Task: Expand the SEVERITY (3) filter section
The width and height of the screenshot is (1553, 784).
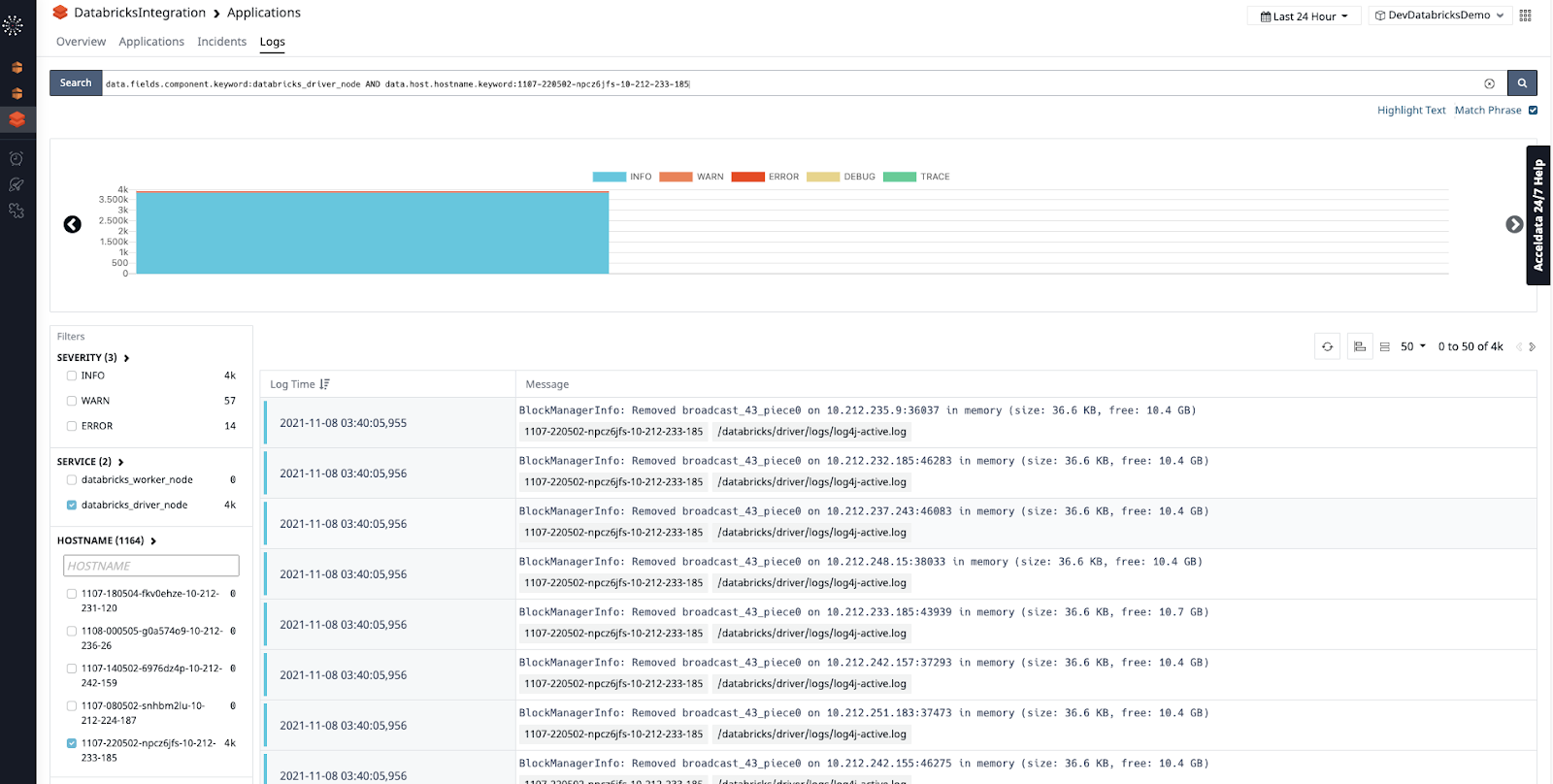Action: (x=93, y=358)
